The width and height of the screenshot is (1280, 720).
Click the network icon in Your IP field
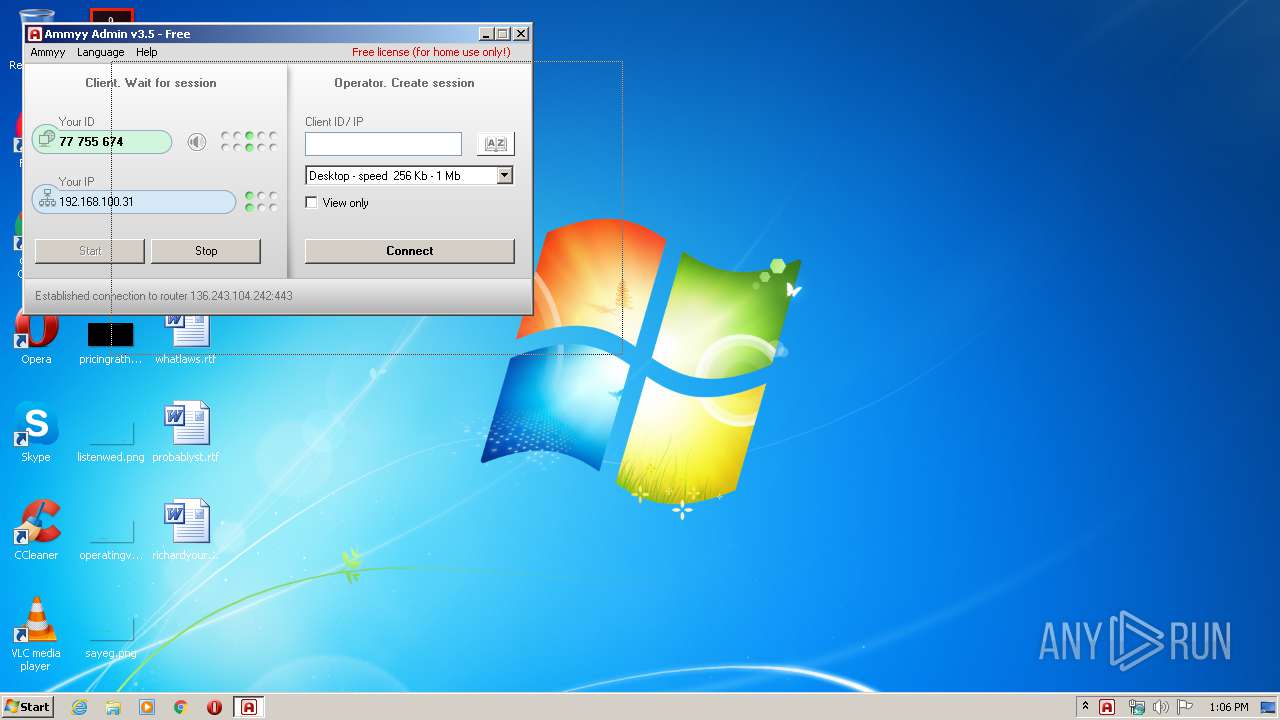pos(46,200)
